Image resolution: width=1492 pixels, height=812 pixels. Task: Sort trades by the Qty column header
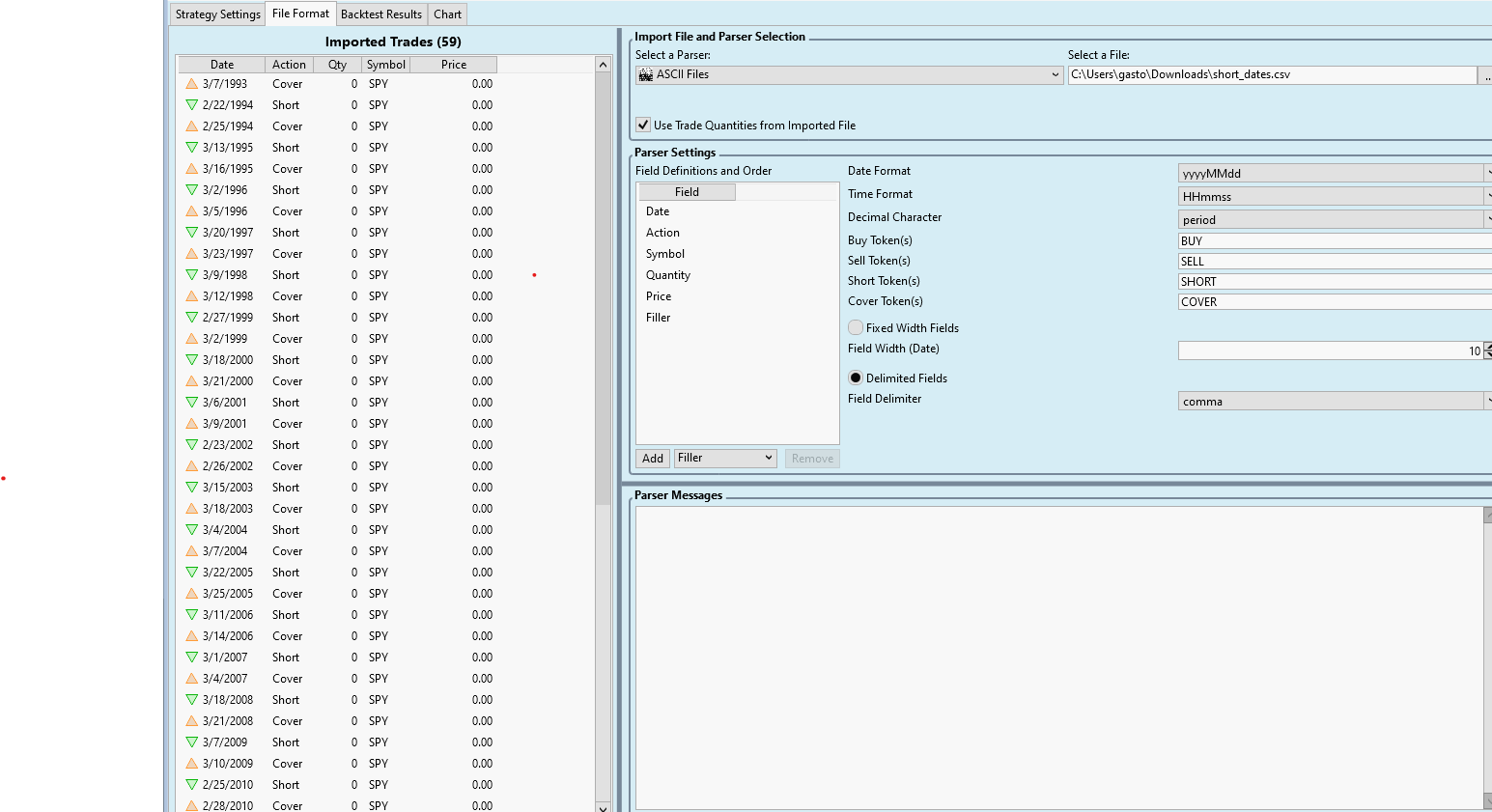click(x=337, y=65)
